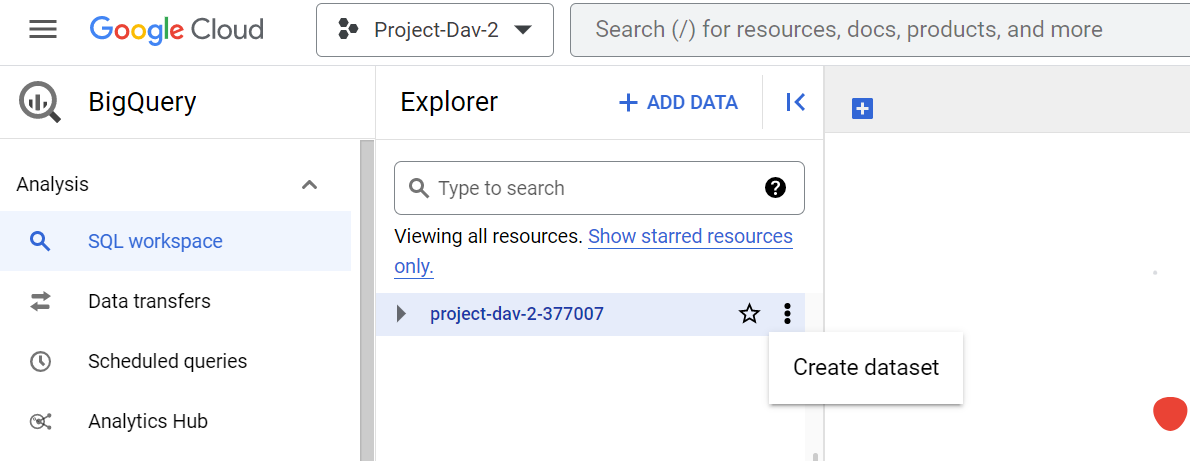Select Create dataset from the menu
Viewport: 1190px width, 461px height.
click(x=866, y=368)
